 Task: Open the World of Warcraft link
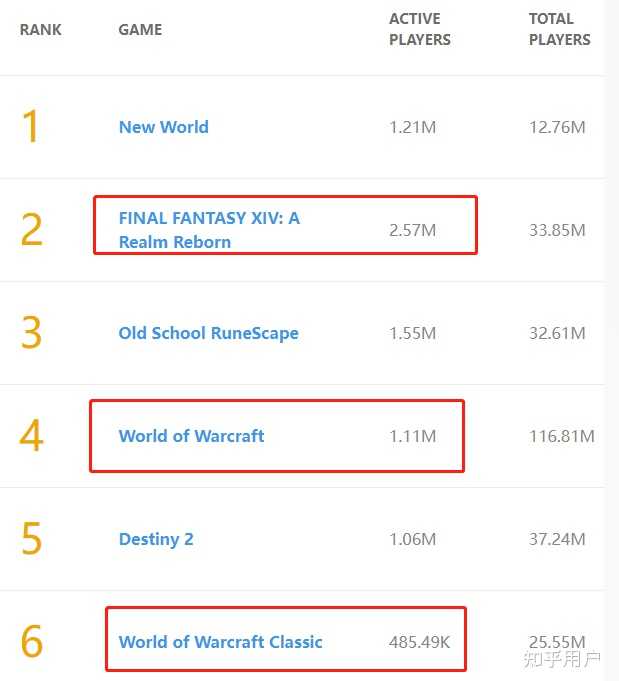[191, 436]
